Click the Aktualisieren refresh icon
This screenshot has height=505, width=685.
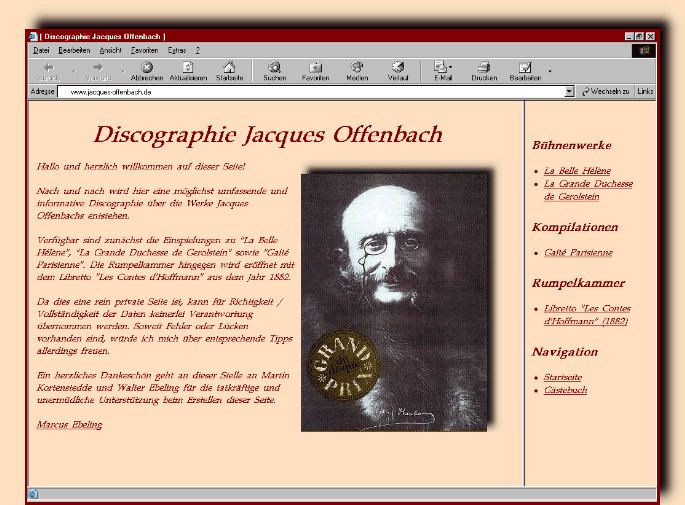[188, 67]
